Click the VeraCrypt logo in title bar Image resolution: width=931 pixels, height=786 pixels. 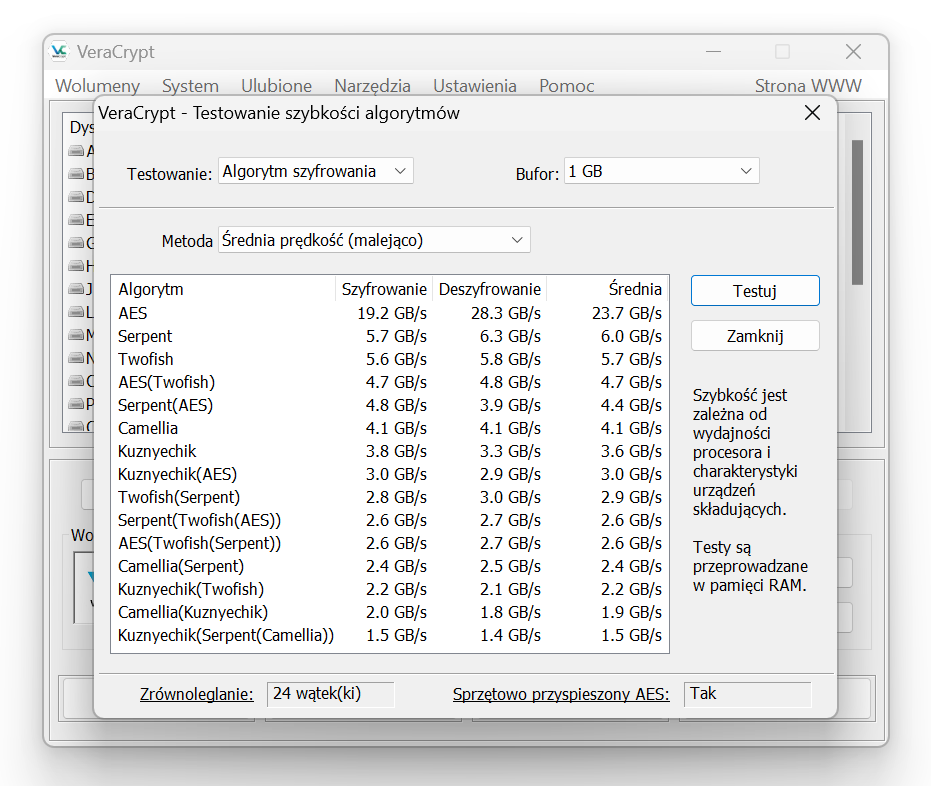(x=60, y=51)
